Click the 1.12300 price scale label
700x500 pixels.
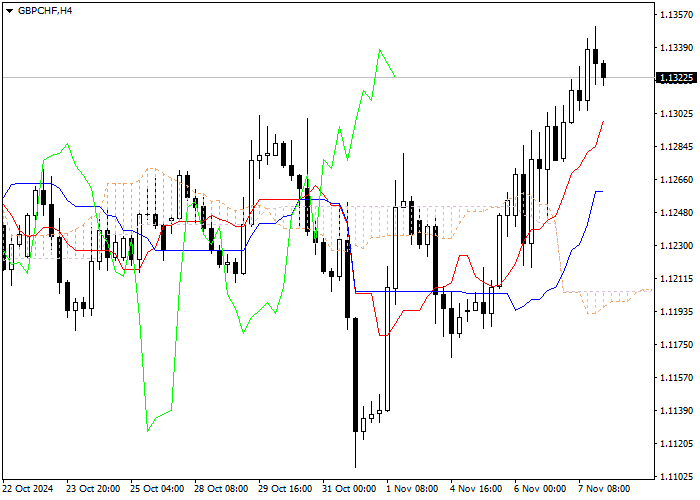pos(676,246)
